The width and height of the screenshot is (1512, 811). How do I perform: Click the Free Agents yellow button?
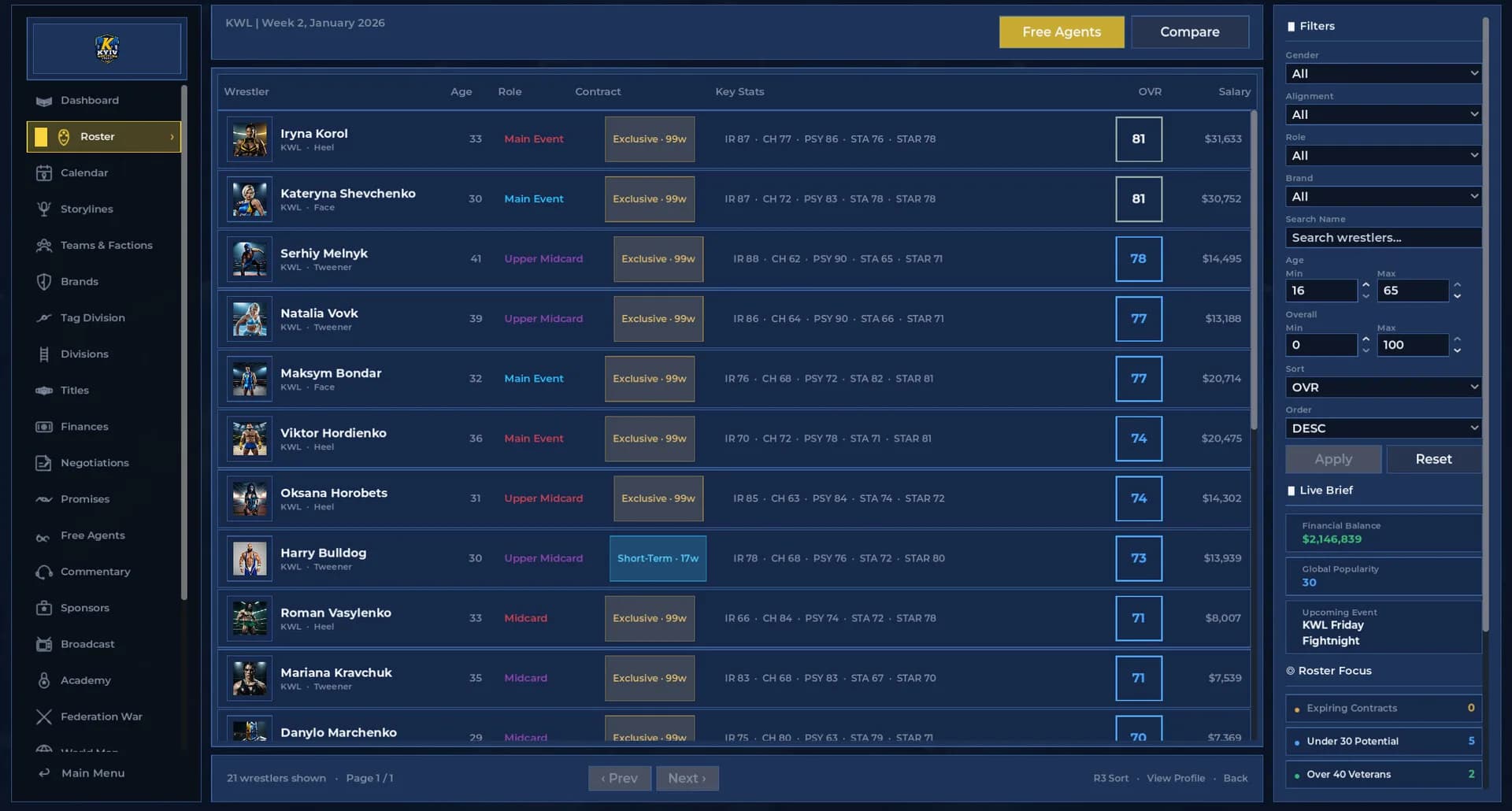point(1062,32)
